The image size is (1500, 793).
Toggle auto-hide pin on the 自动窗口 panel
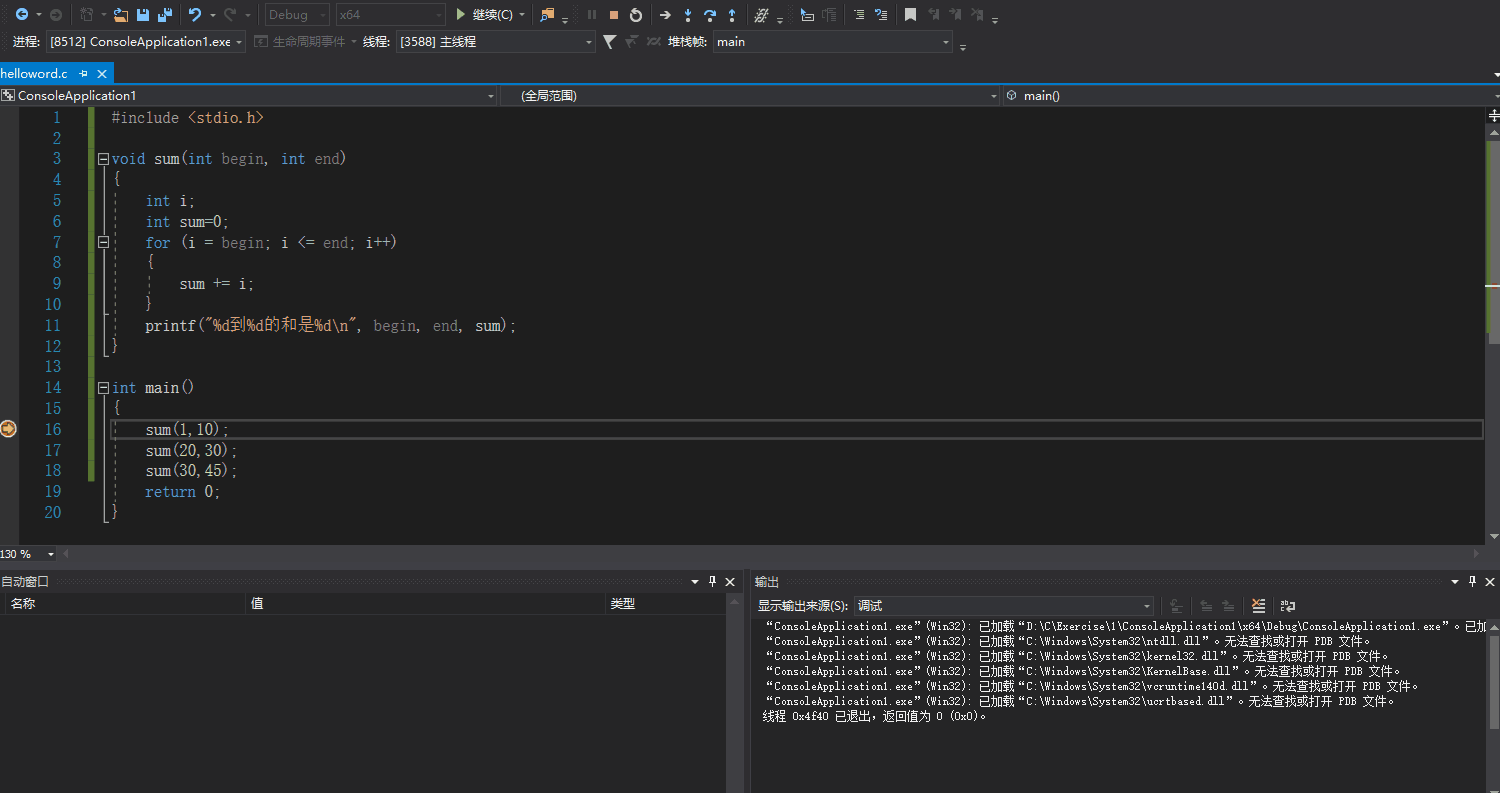712,582
